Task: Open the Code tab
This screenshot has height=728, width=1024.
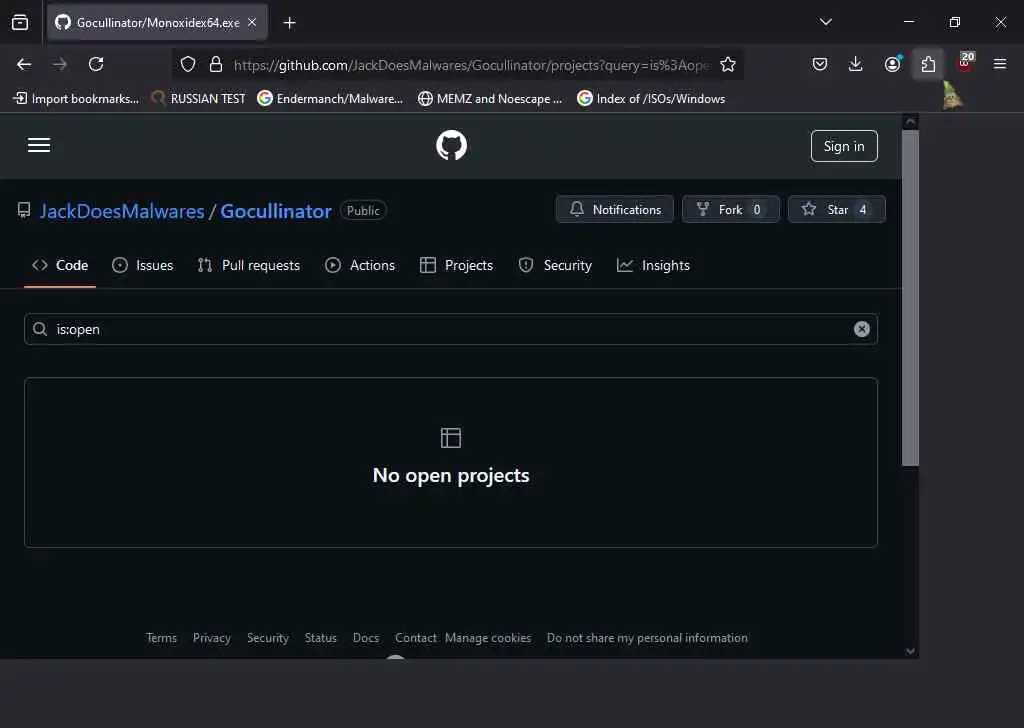Action: click(60, 265)
